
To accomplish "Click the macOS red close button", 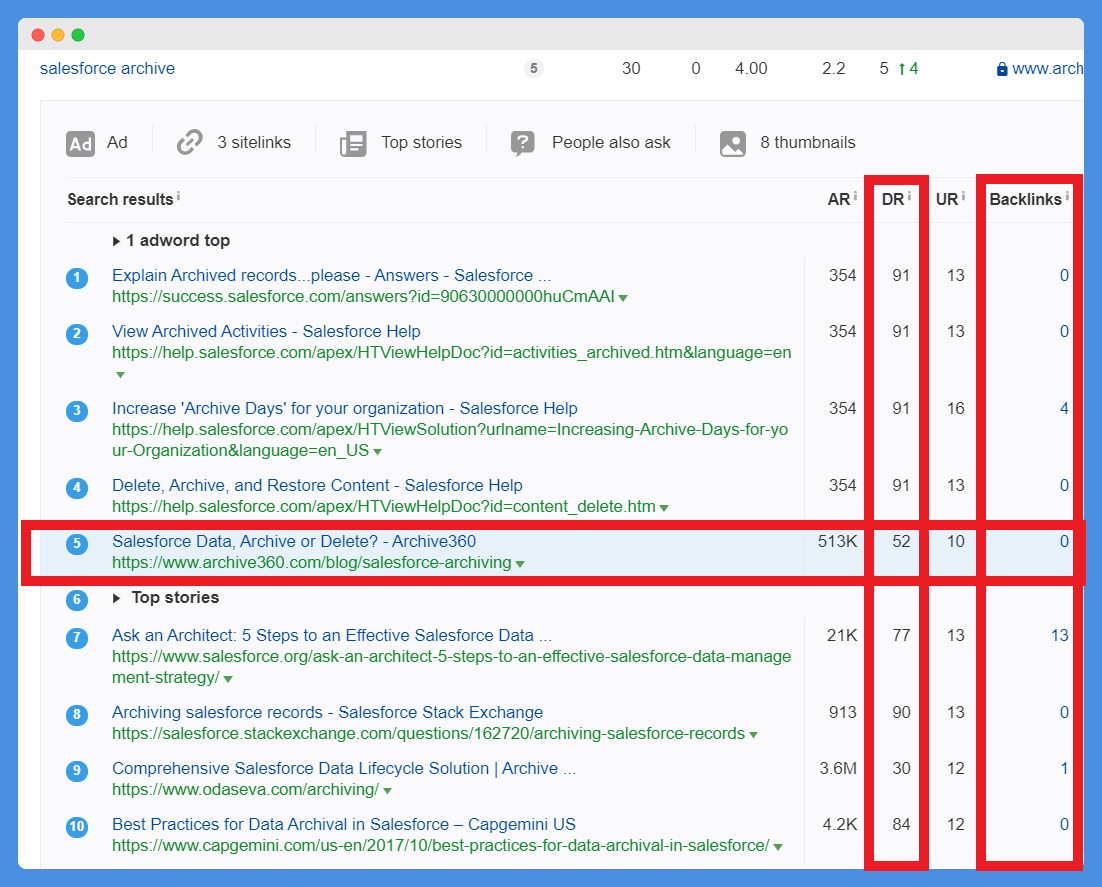I will point(38,35).
